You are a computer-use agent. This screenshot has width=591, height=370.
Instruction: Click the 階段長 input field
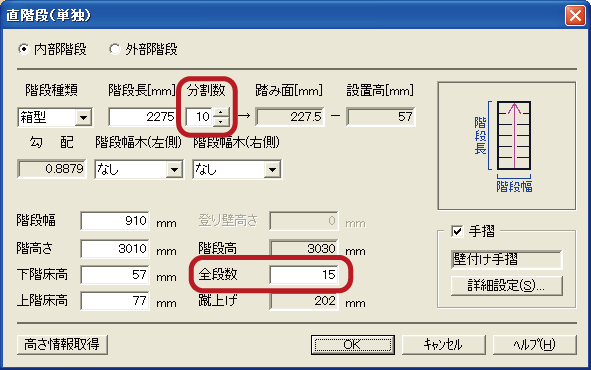[x=142, y=117]
